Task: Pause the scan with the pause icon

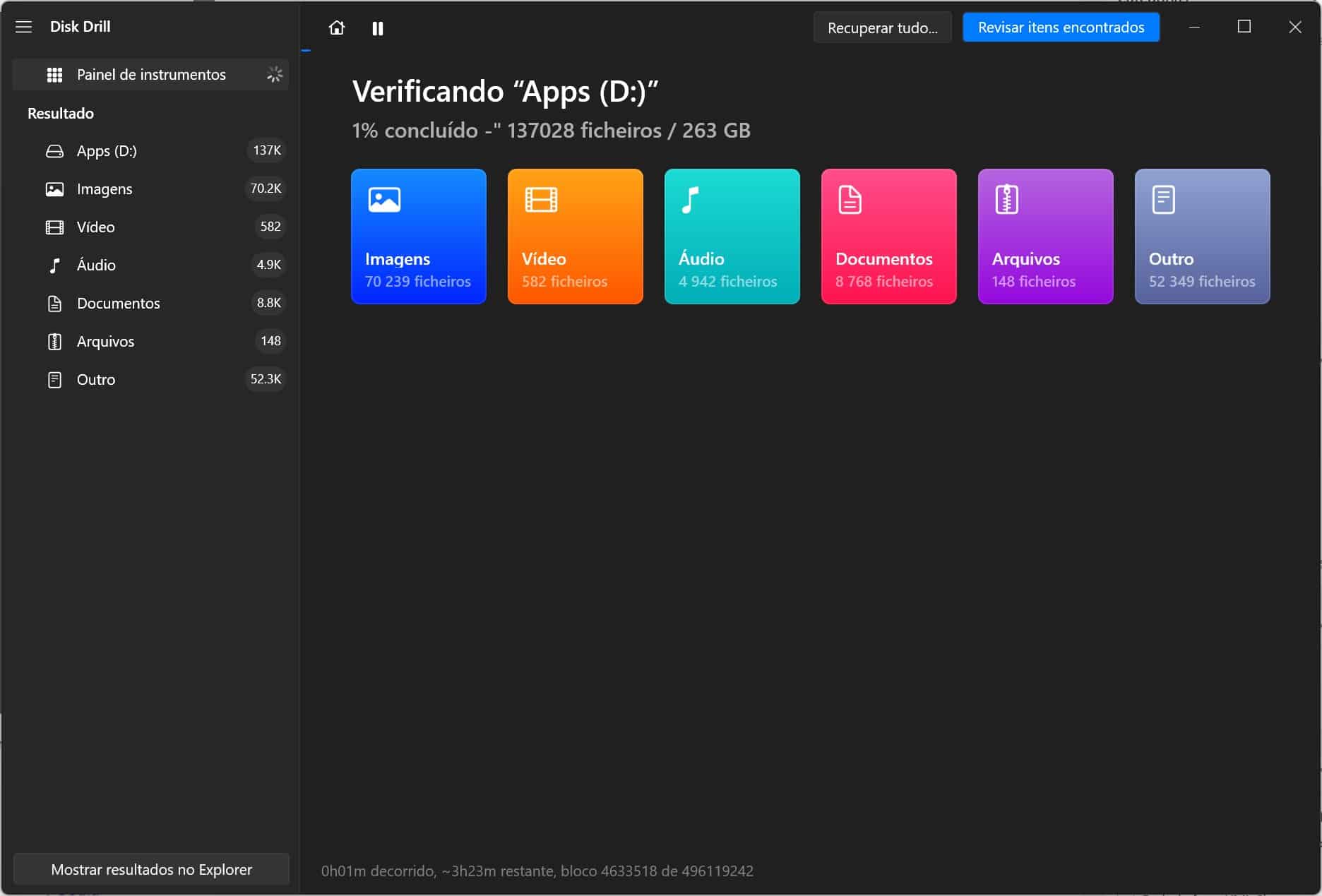Action: pyautogui.click(x=378, y=28)
